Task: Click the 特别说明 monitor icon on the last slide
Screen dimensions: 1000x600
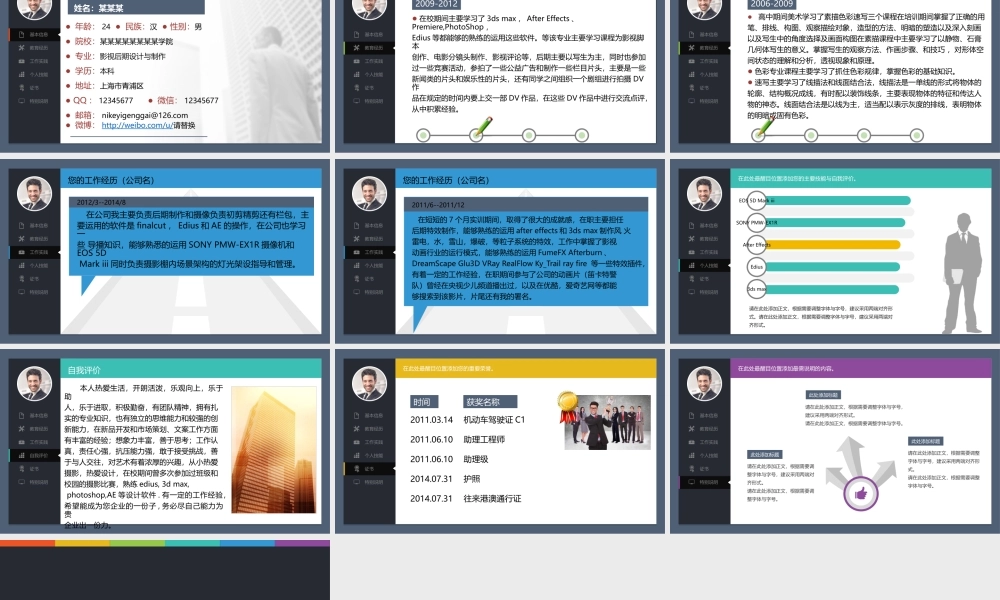Action: (691, 482)
